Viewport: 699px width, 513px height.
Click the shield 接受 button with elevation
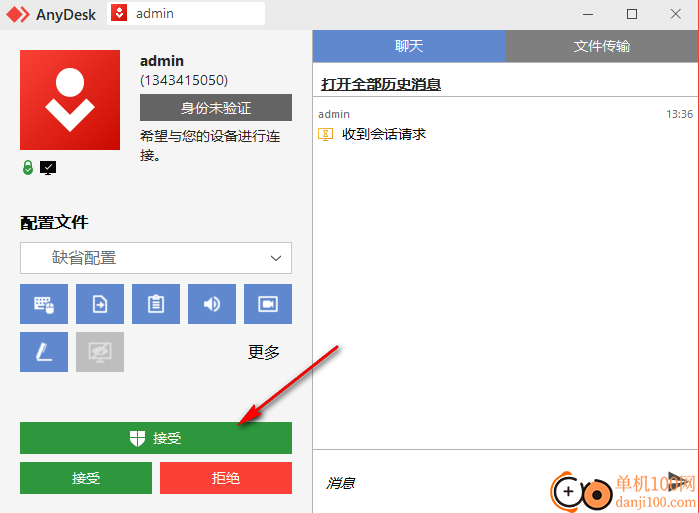(x=156, y=438)
